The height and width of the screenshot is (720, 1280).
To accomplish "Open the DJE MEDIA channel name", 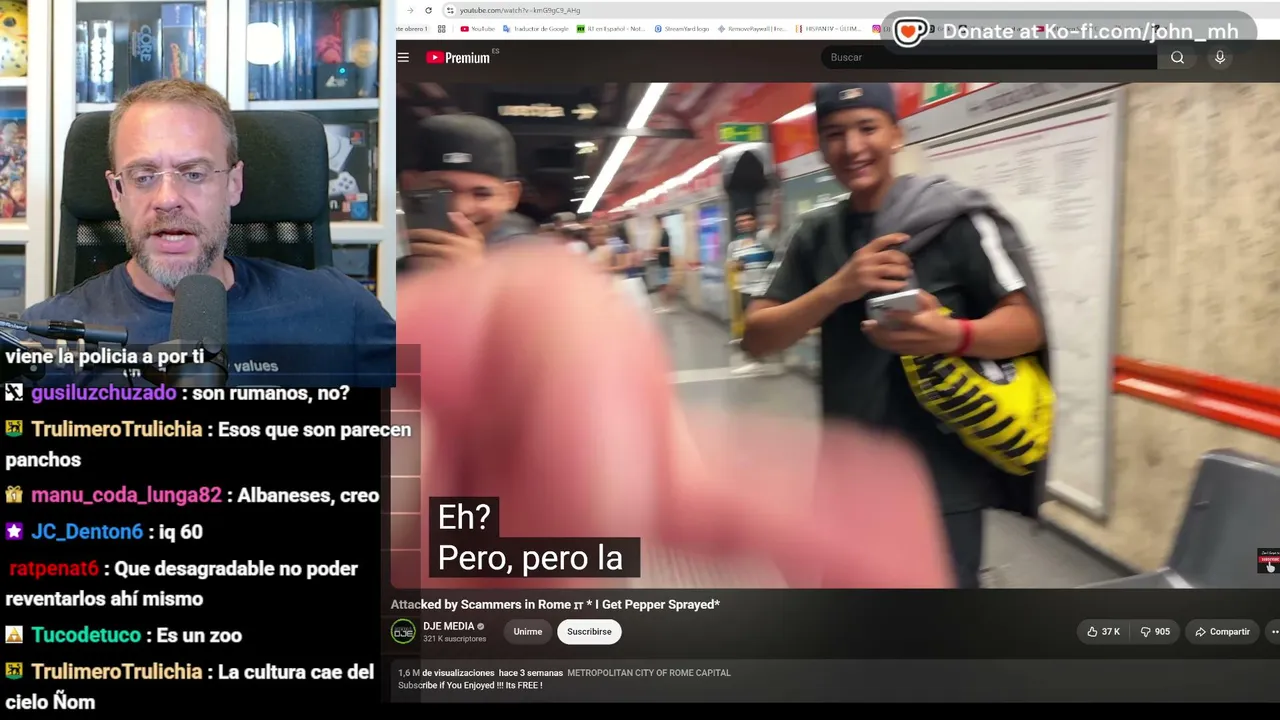I will point(448,626).
